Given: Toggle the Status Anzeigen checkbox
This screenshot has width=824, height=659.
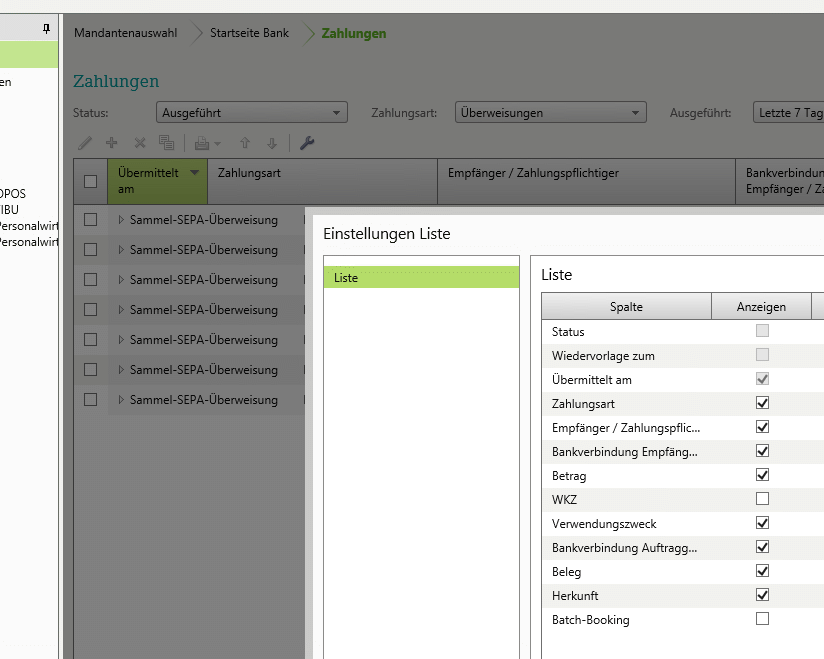Looking at the screenshot, I should tap(763, 331).
